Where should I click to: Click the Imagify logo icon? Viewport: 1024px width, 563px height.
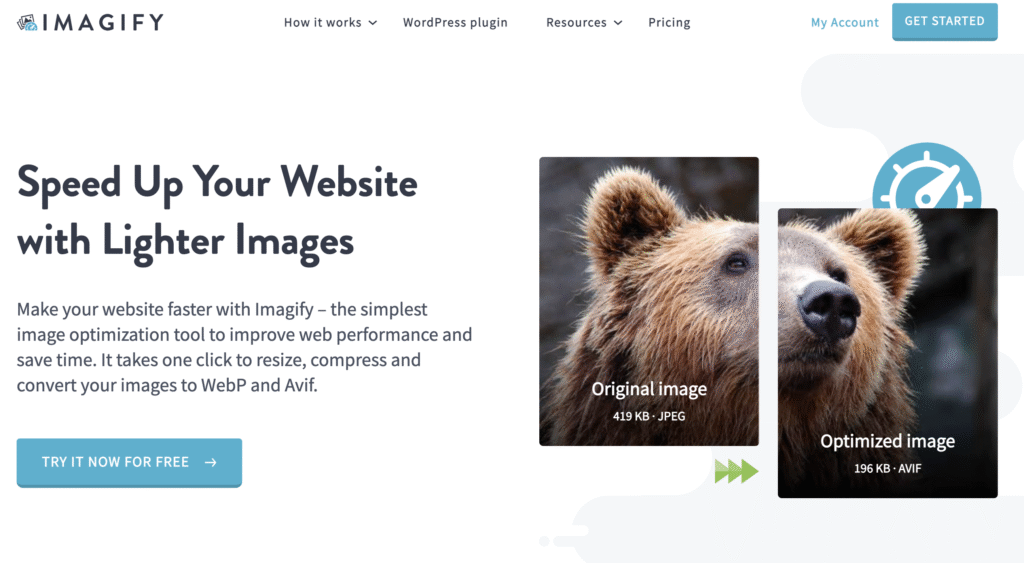point(27,23)
